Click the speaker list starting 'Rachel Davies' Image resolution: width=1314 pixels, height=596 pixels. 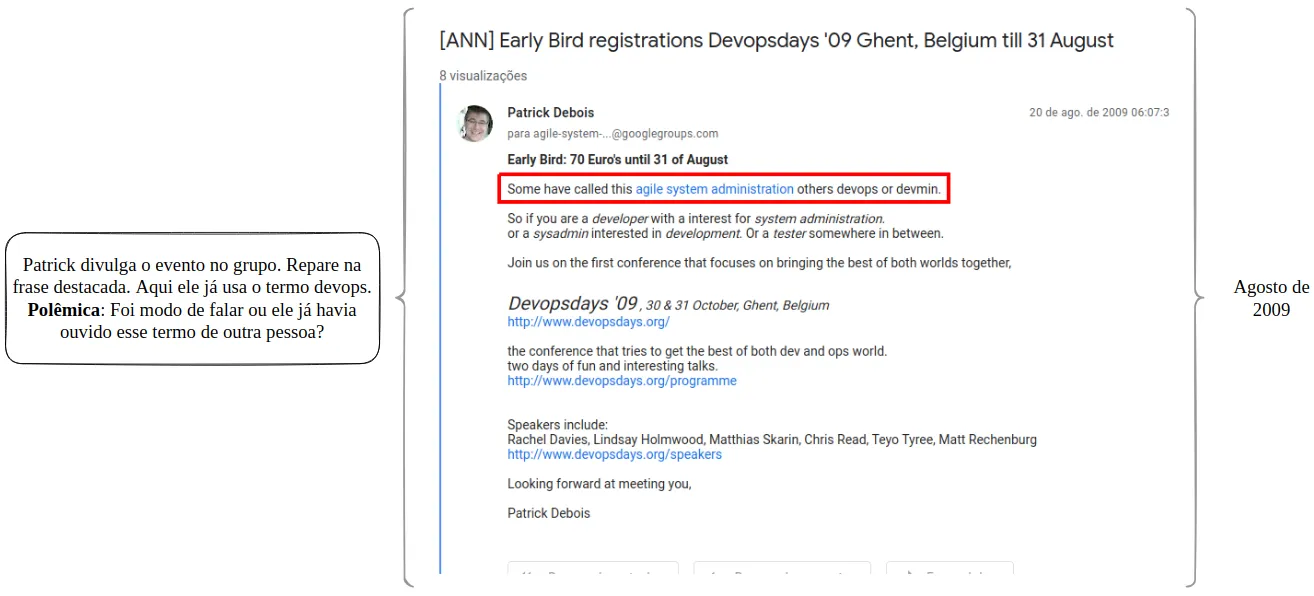click(772, 439)
